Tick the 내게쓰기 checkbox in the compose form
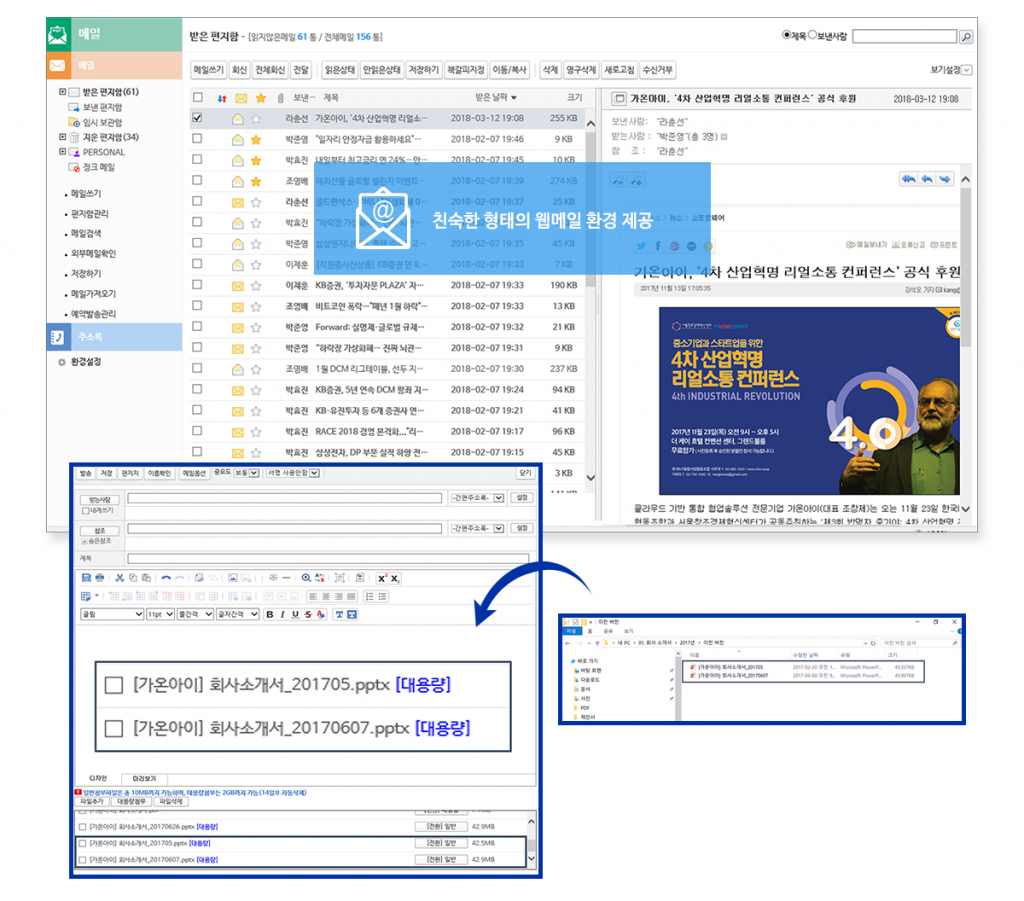The width and height of the screenshot is (1024, 901). 85,510
